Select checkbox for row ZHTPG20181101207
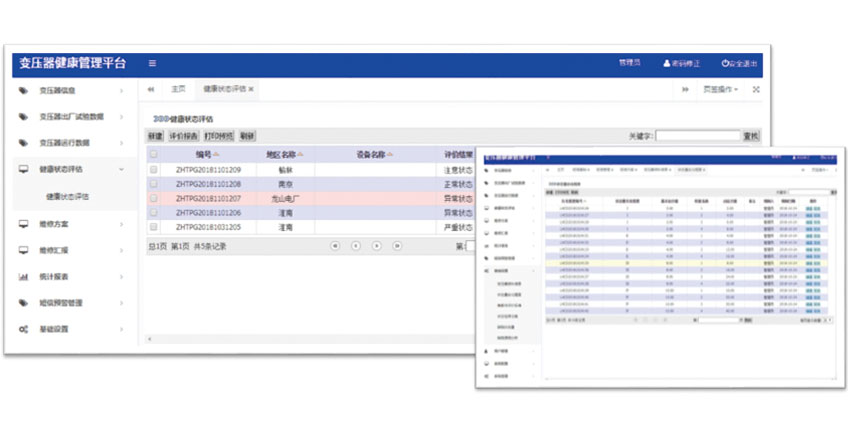 point(153,199)
